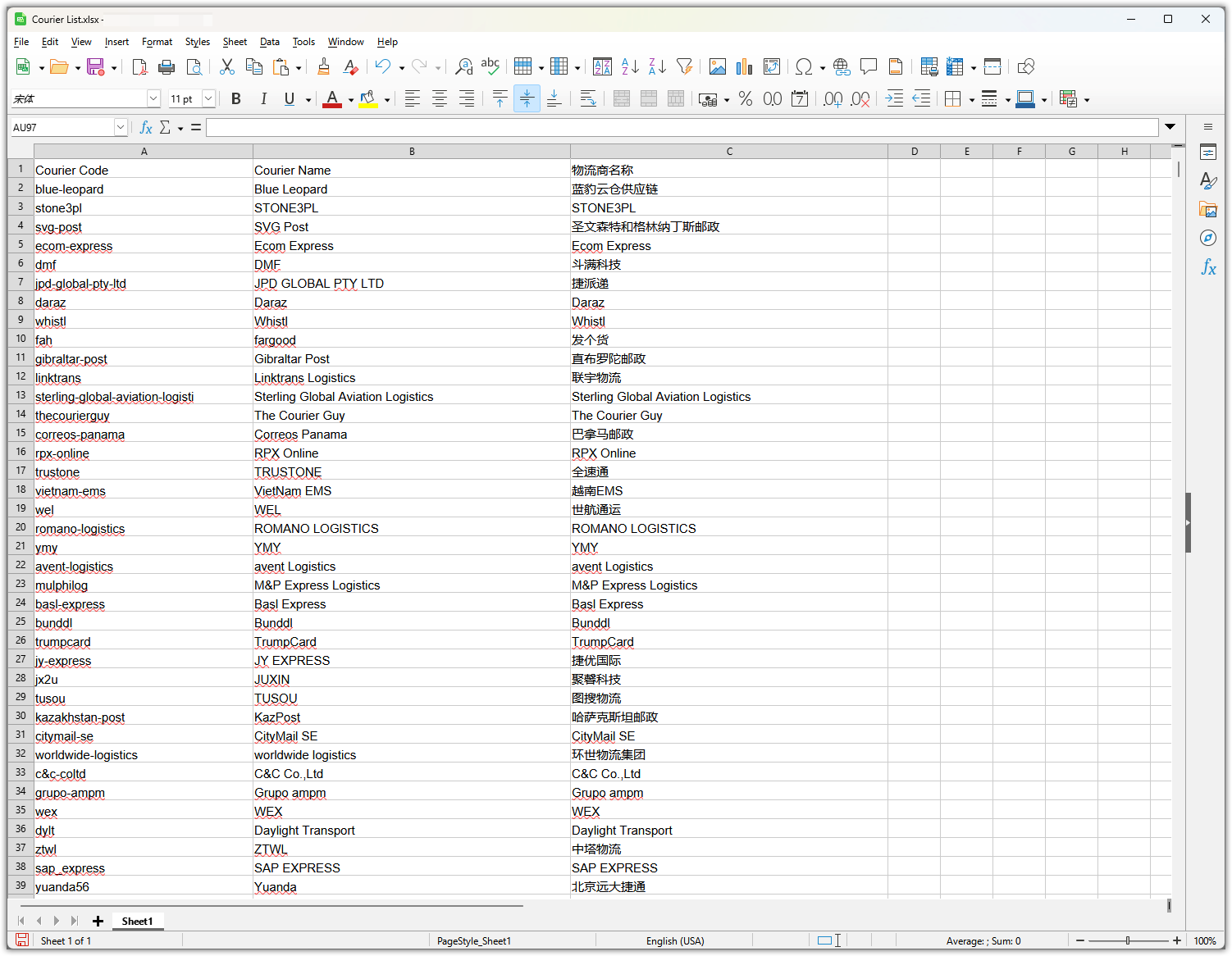Open the Paste options dropdown arrow
This screenshot has width=1232, height=956.
pos(299,68)
